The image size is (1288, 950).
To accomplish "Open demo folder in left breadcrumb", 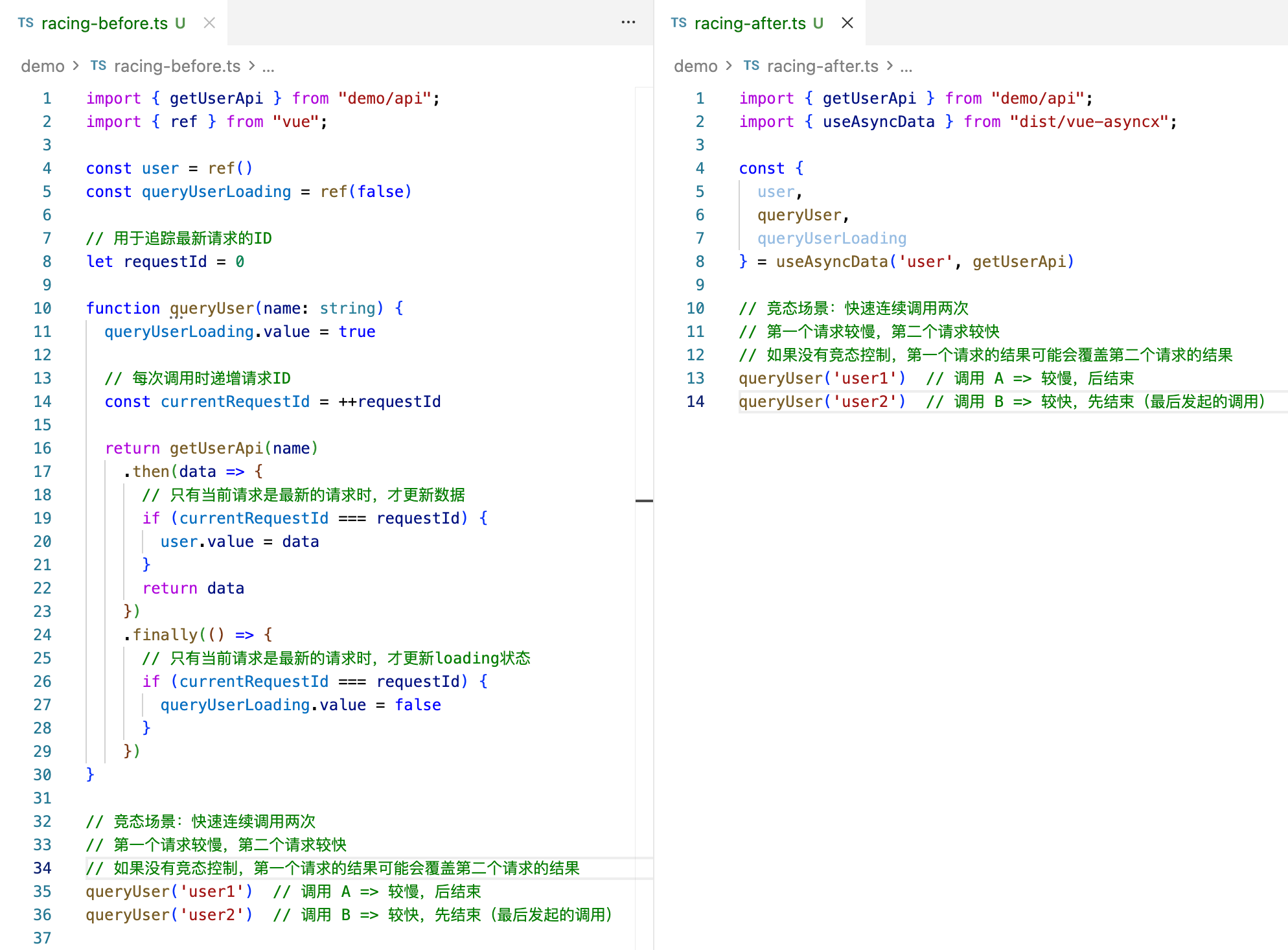I will point(43,66).
